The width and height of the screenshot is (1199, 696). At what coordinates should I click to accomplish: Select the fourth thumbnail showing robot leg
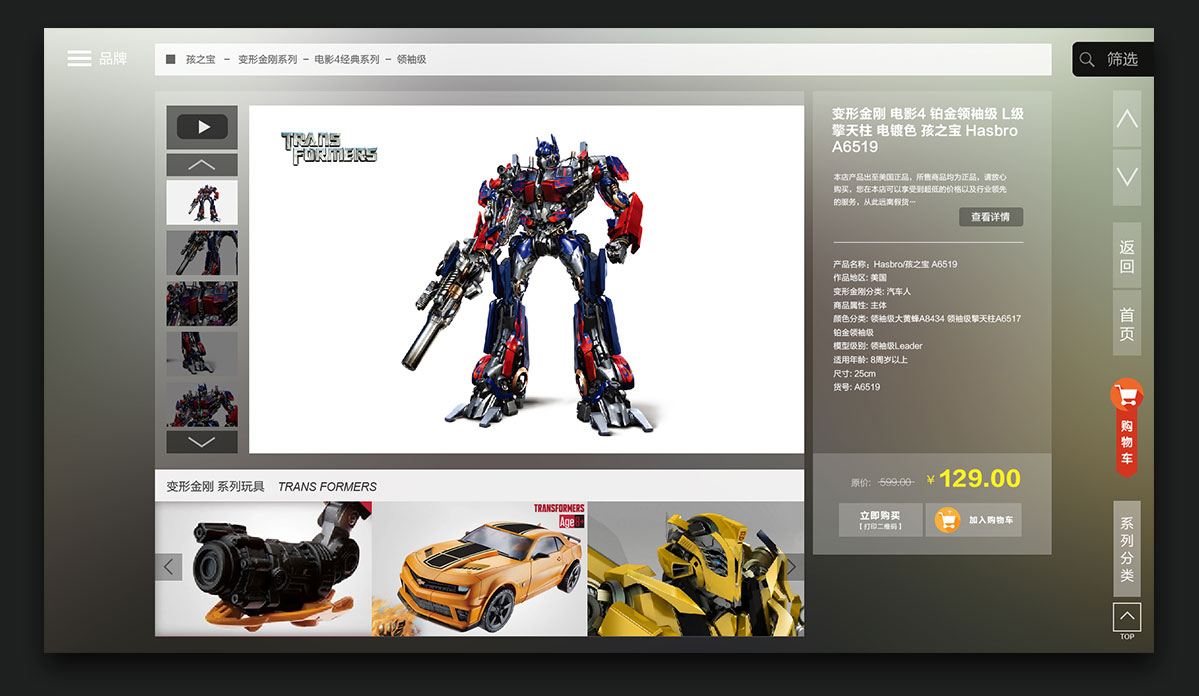(202, 353)
